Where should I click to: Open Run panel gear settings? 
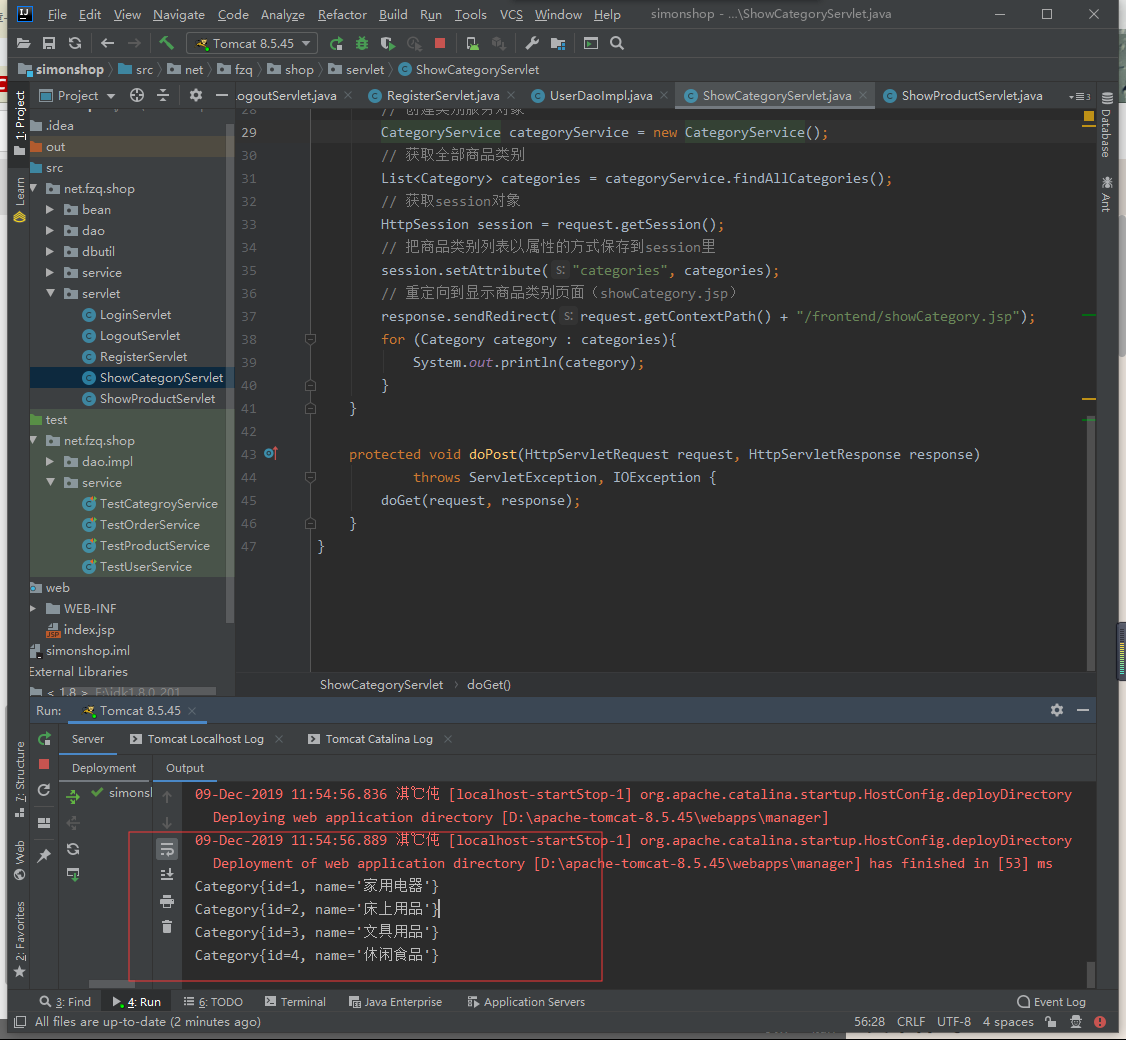[1056, 710]
